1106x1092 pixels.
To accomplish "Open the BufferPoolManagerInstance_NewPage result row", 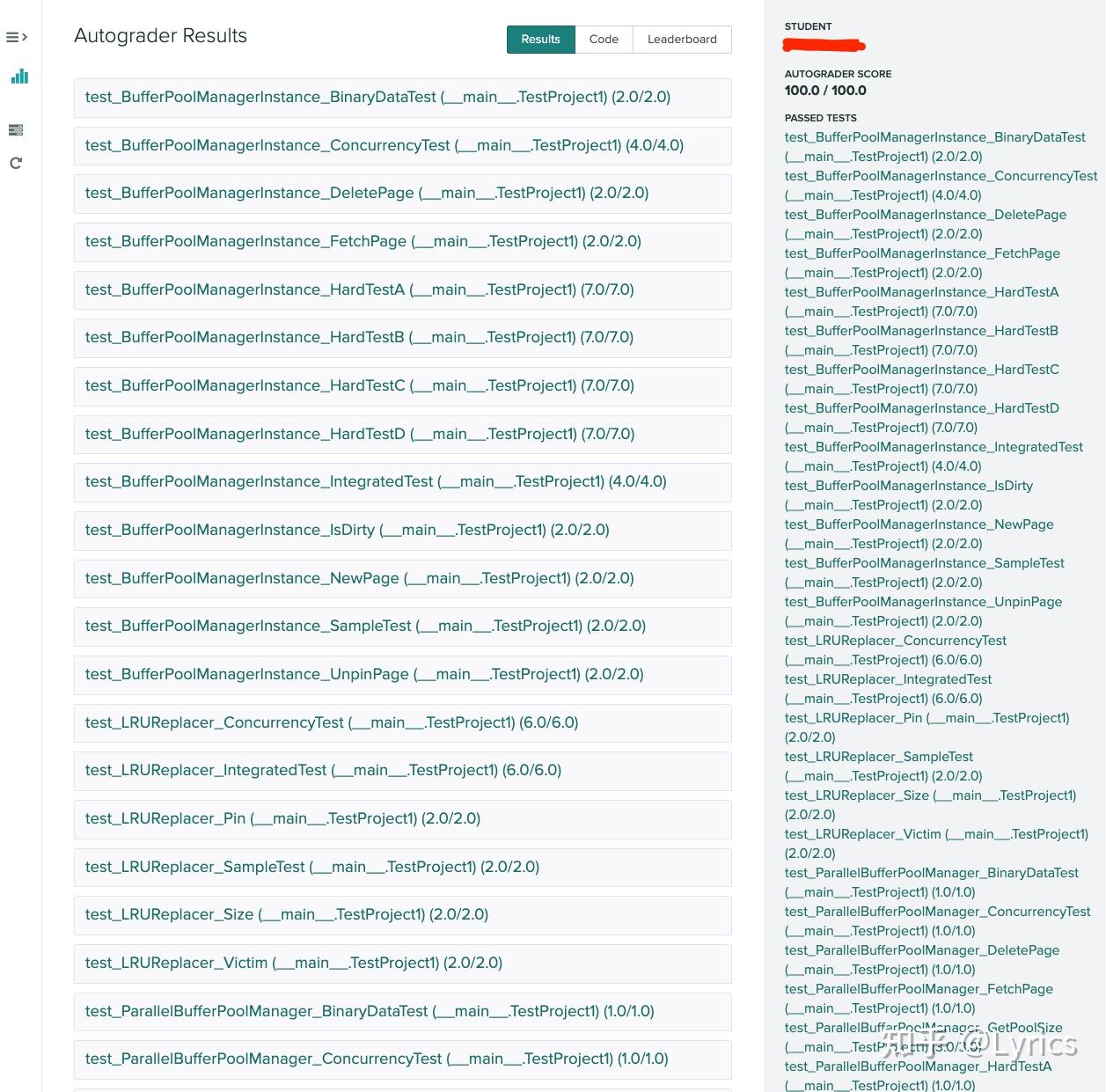I will [x=402, y=579].
